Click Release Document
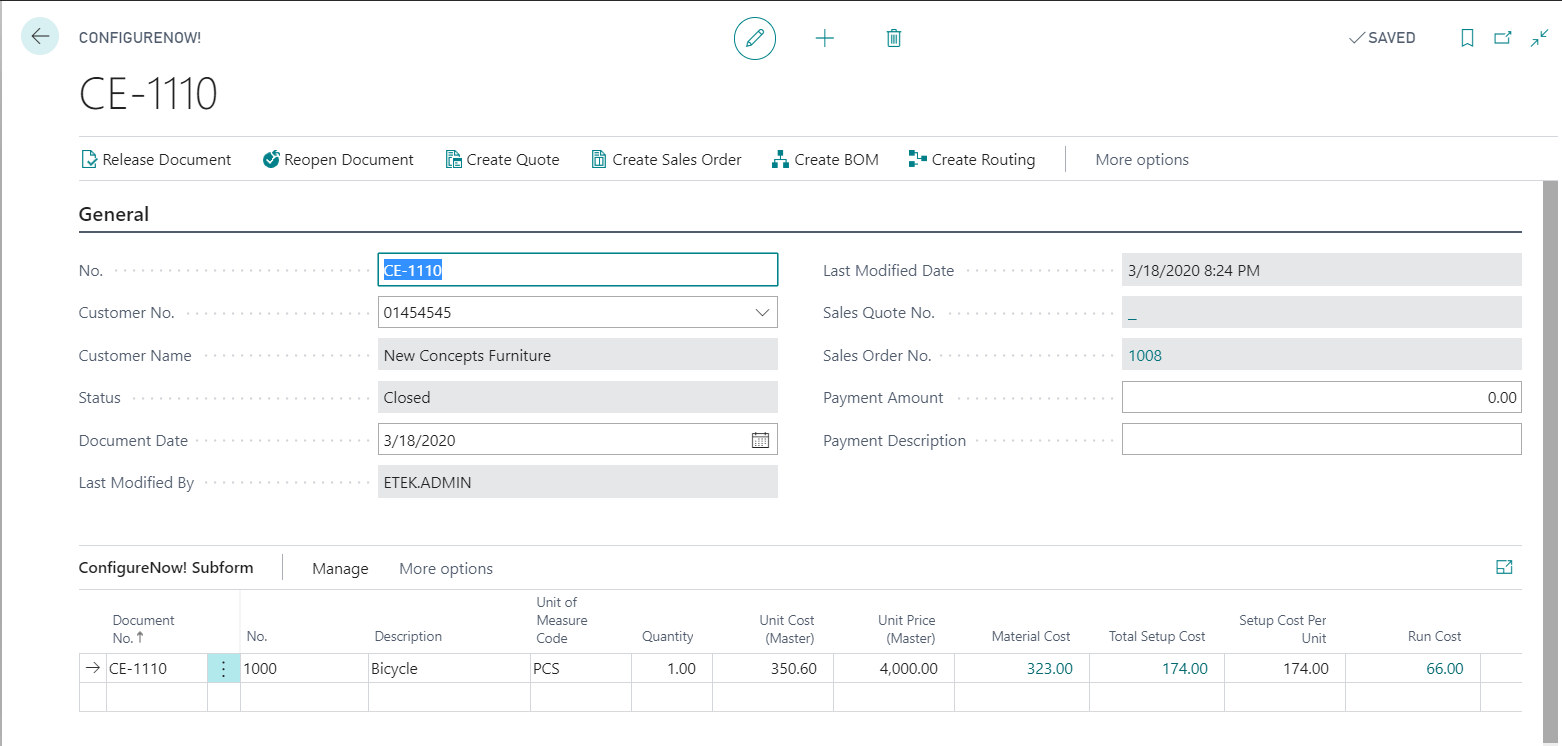This screenshot has height=746, width=1562. [x=156, y=160]
